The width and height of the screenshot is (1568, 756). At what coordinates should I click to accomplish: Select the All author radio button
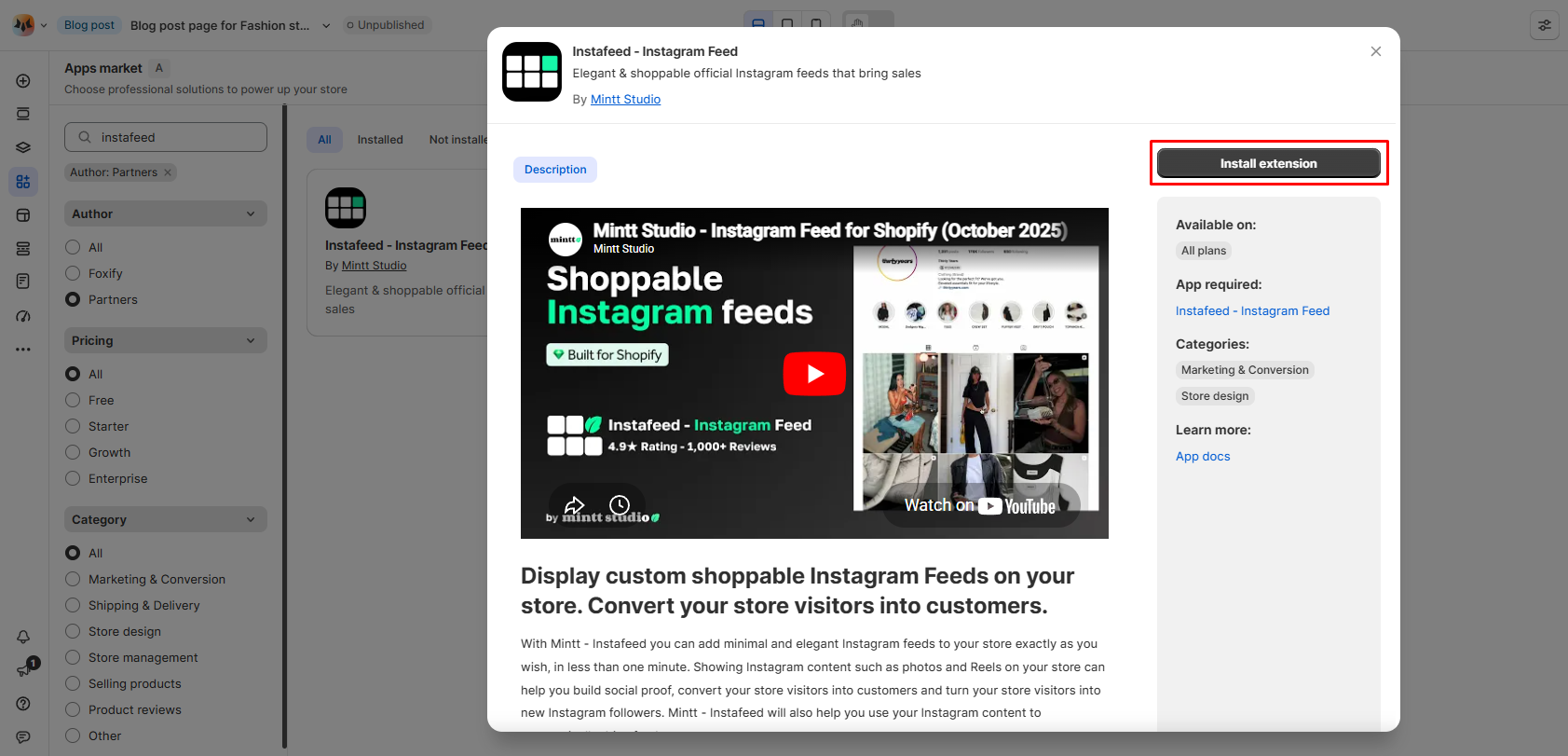tap(73, 247)
